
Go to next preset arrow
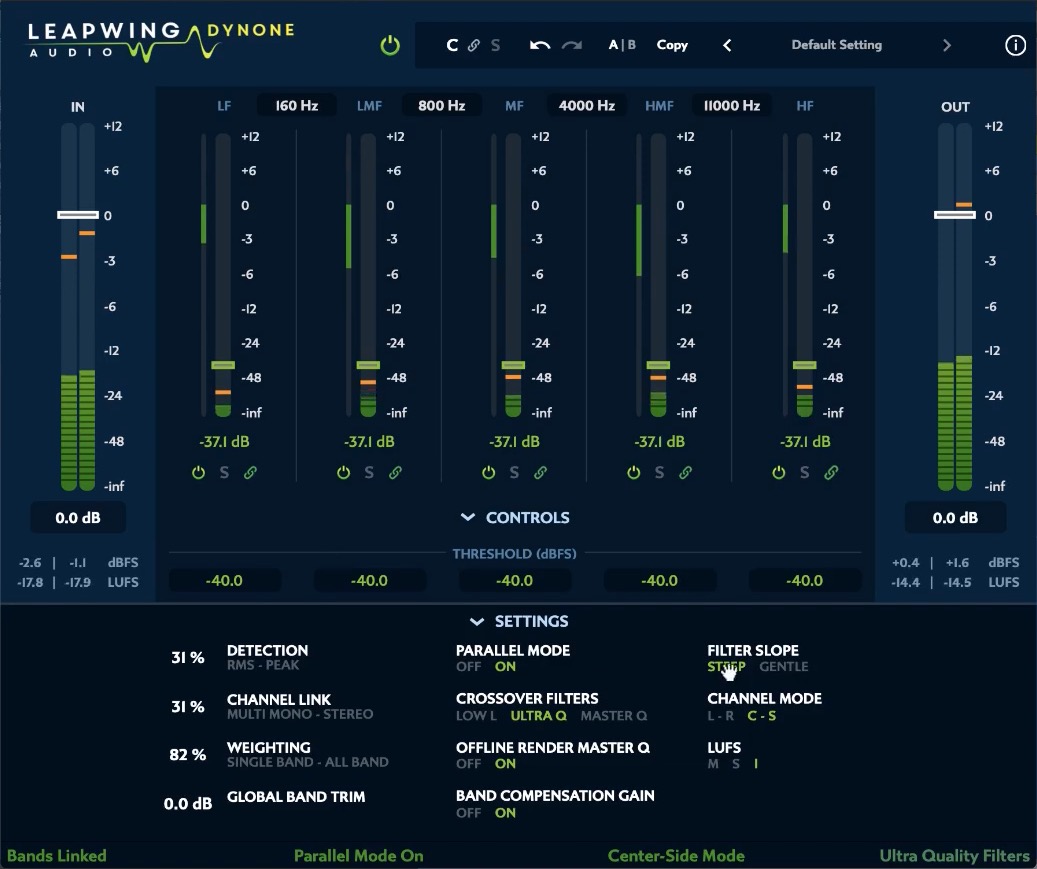coord(946,45)
